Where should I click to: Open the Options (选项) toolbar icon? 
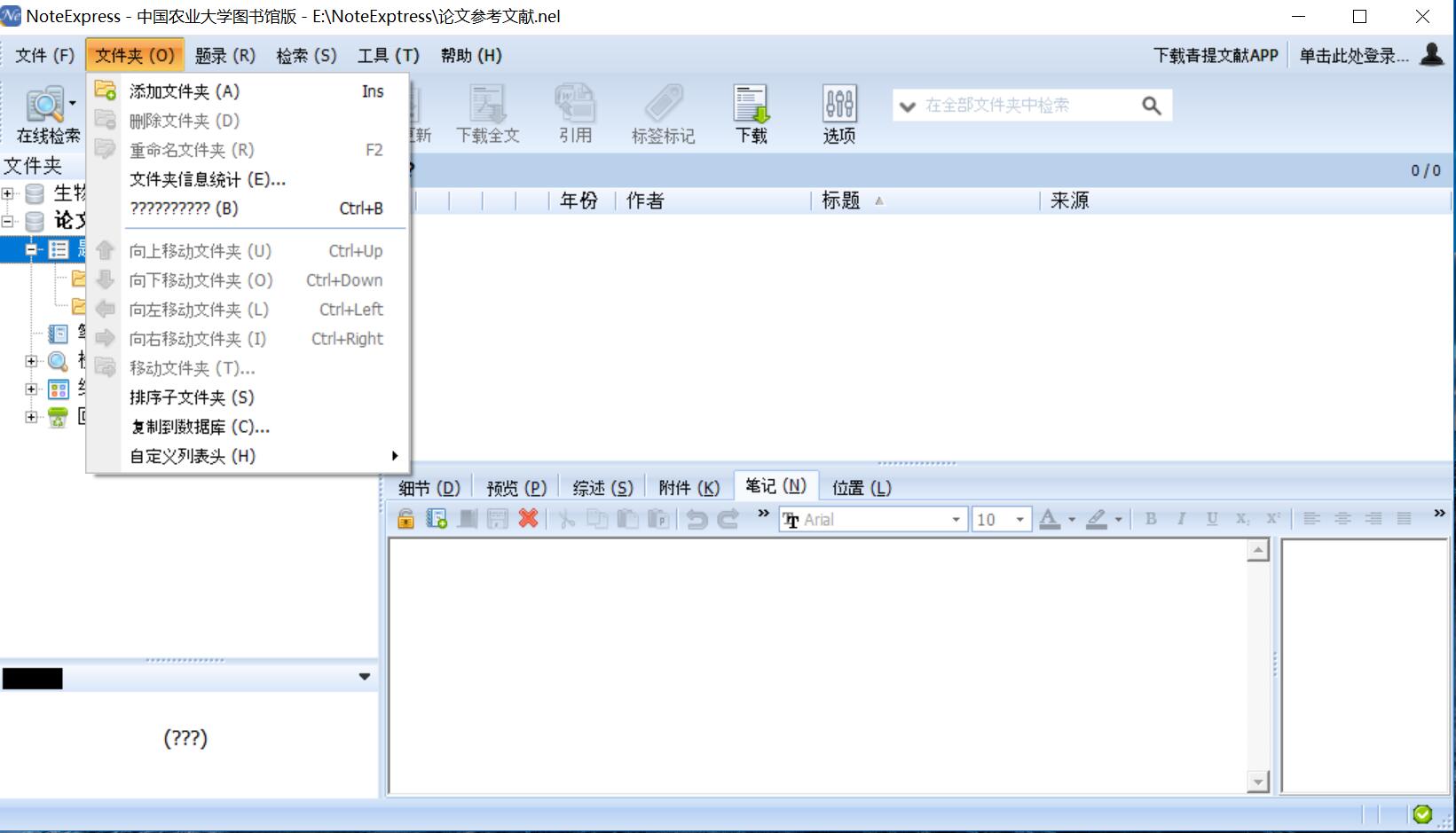coord(839,105)
